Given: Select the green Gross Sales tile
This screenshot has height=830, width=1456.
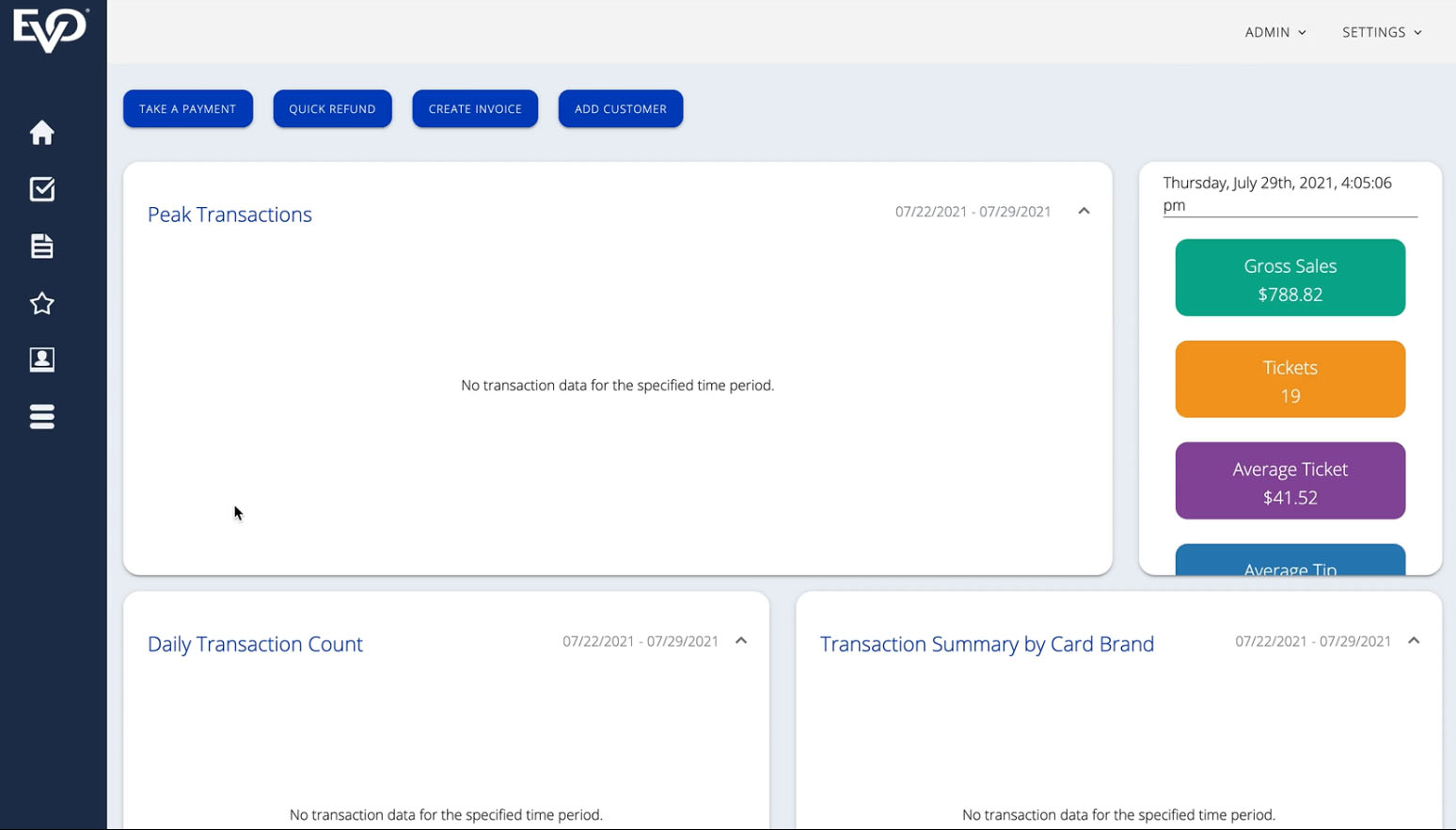Looking at the screenshot, I should [x=1290, y=278].
